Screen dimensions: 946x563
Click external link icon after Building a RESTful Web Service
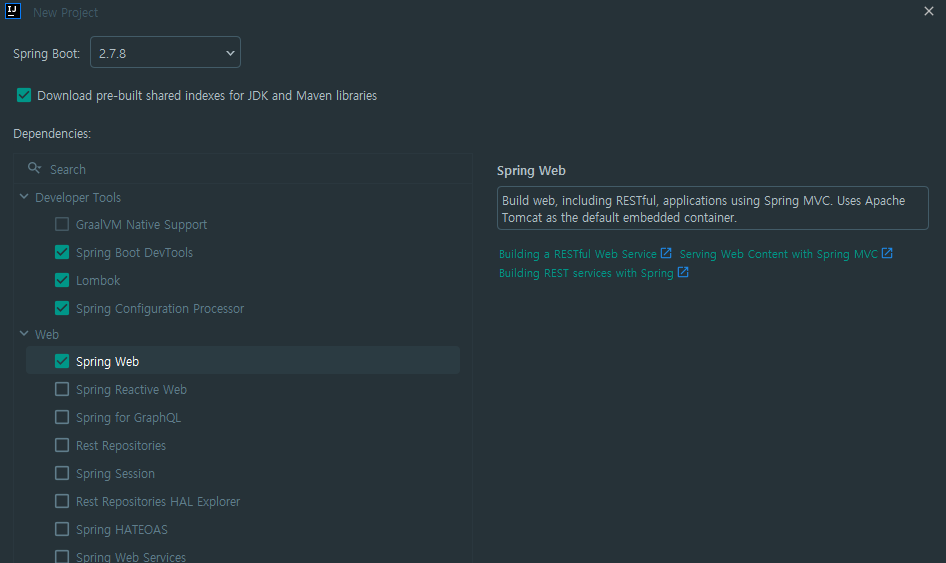(666, 253)
